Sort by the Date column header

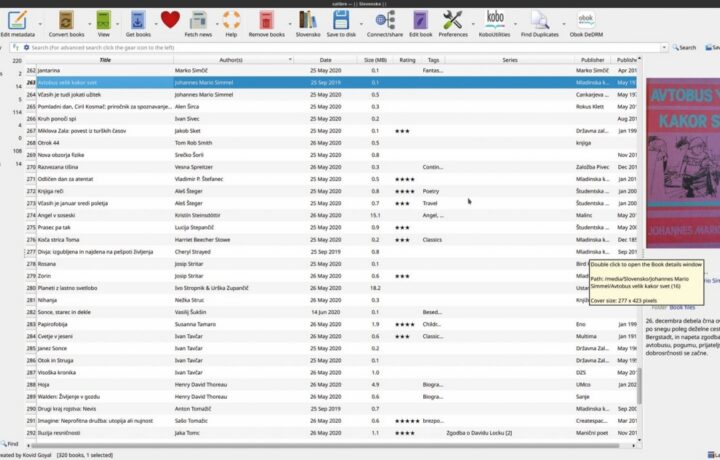325,60
